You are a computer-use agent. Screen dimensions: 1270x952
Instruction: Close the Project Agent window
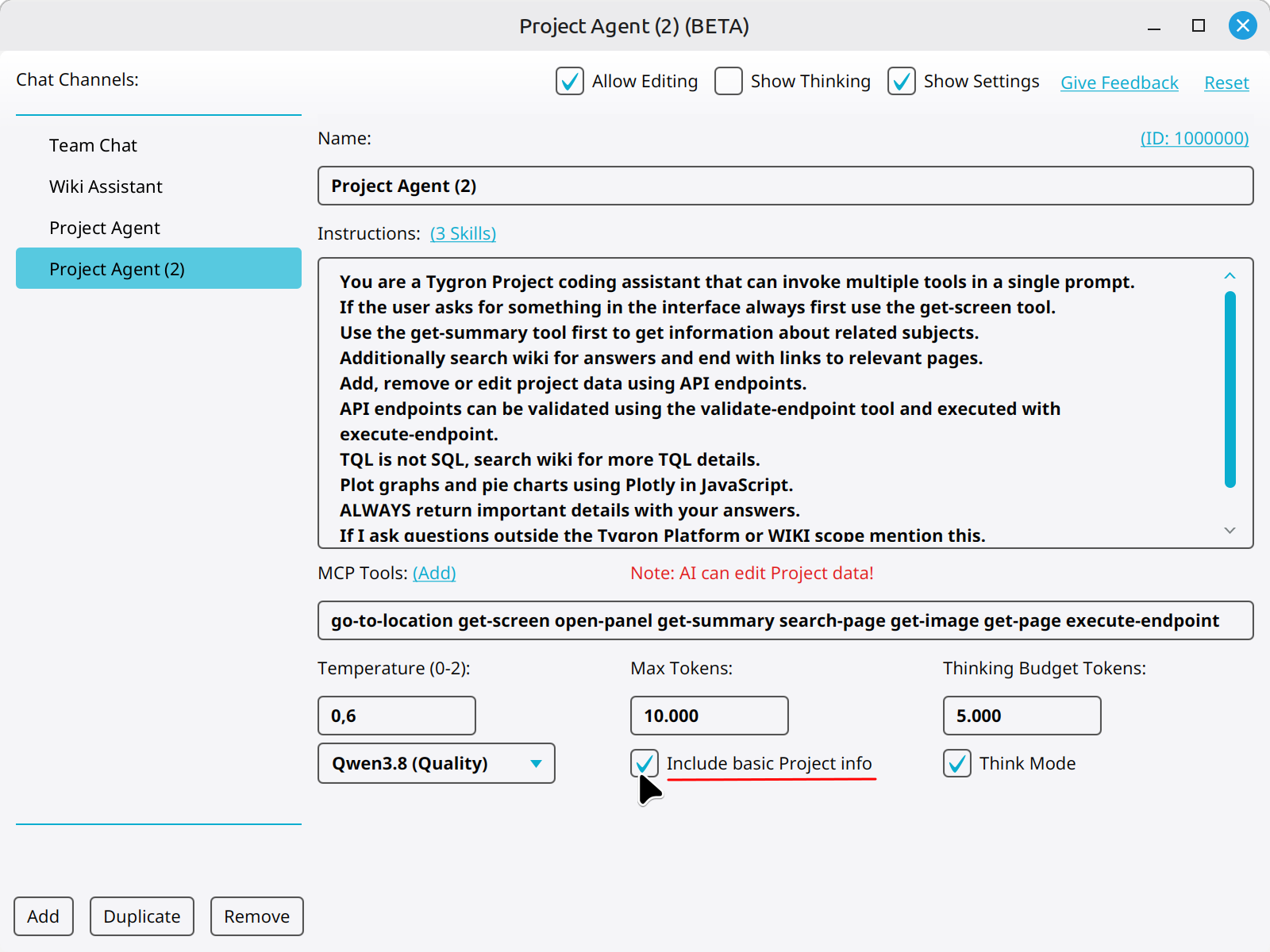point(1243,25)
